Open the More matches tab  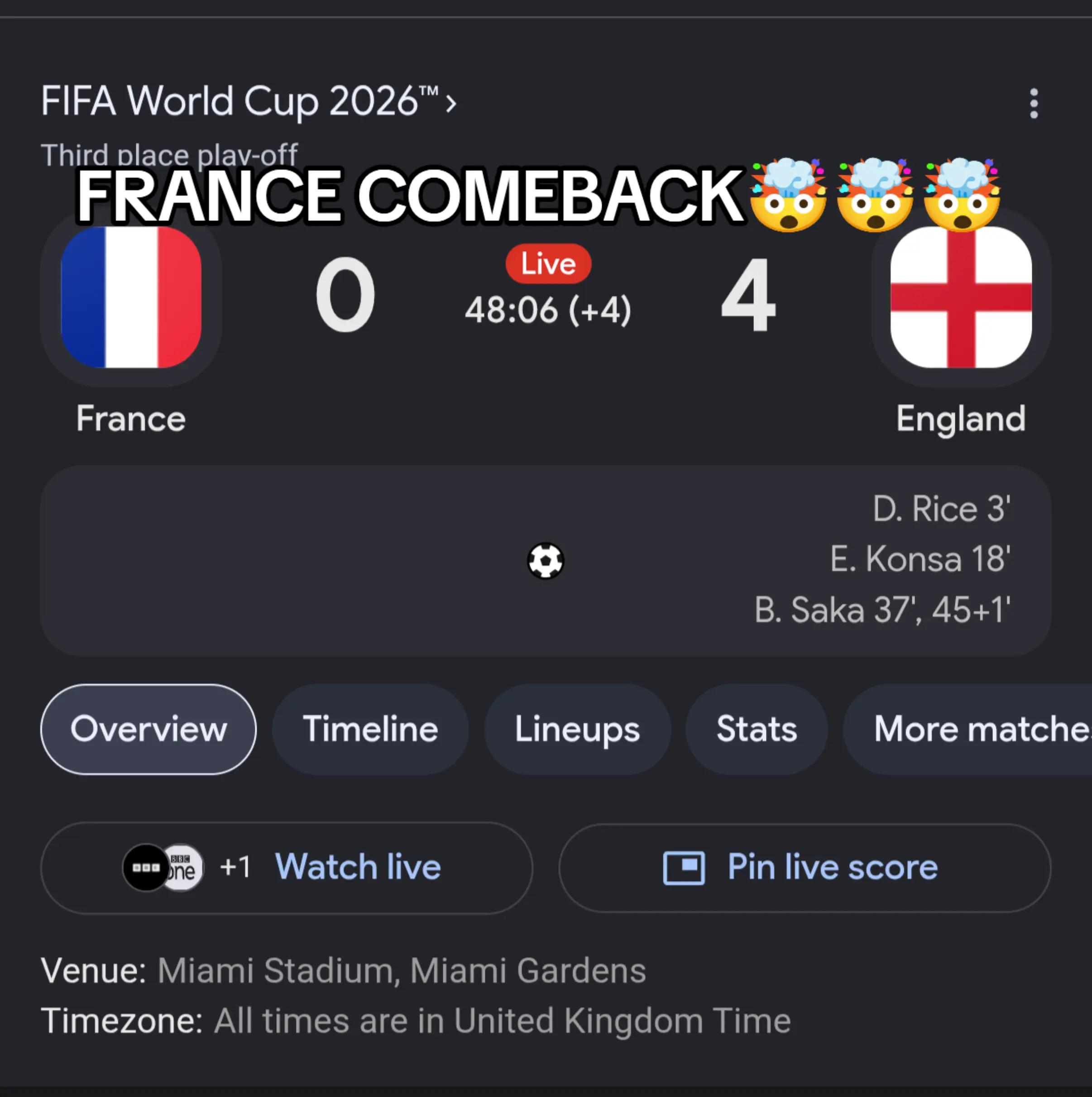tap(967, 729)
